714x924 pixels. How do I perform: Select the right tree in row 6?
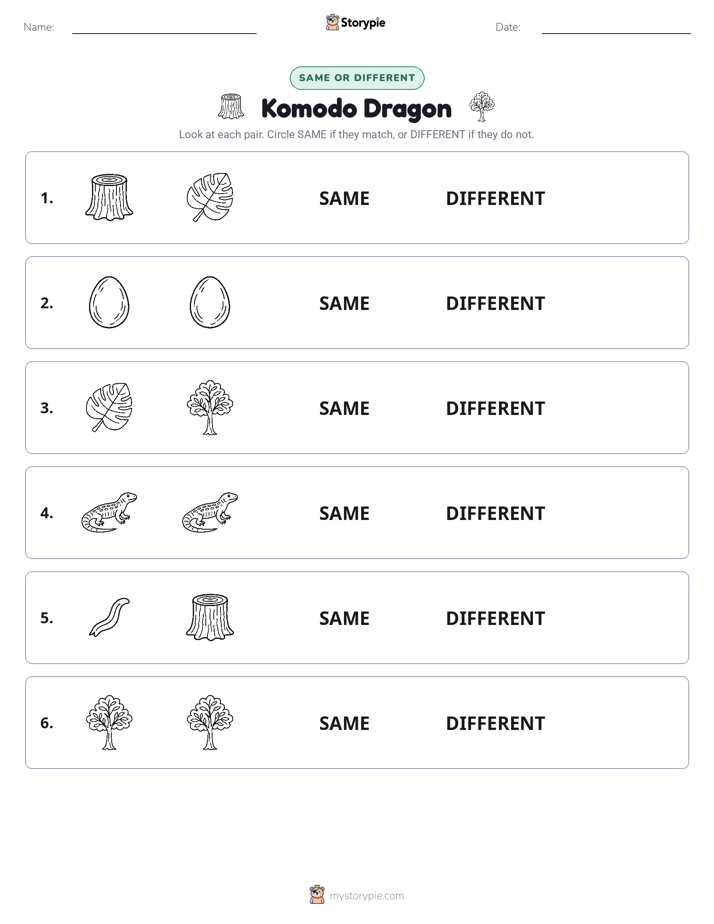click(x=210, y=722)
